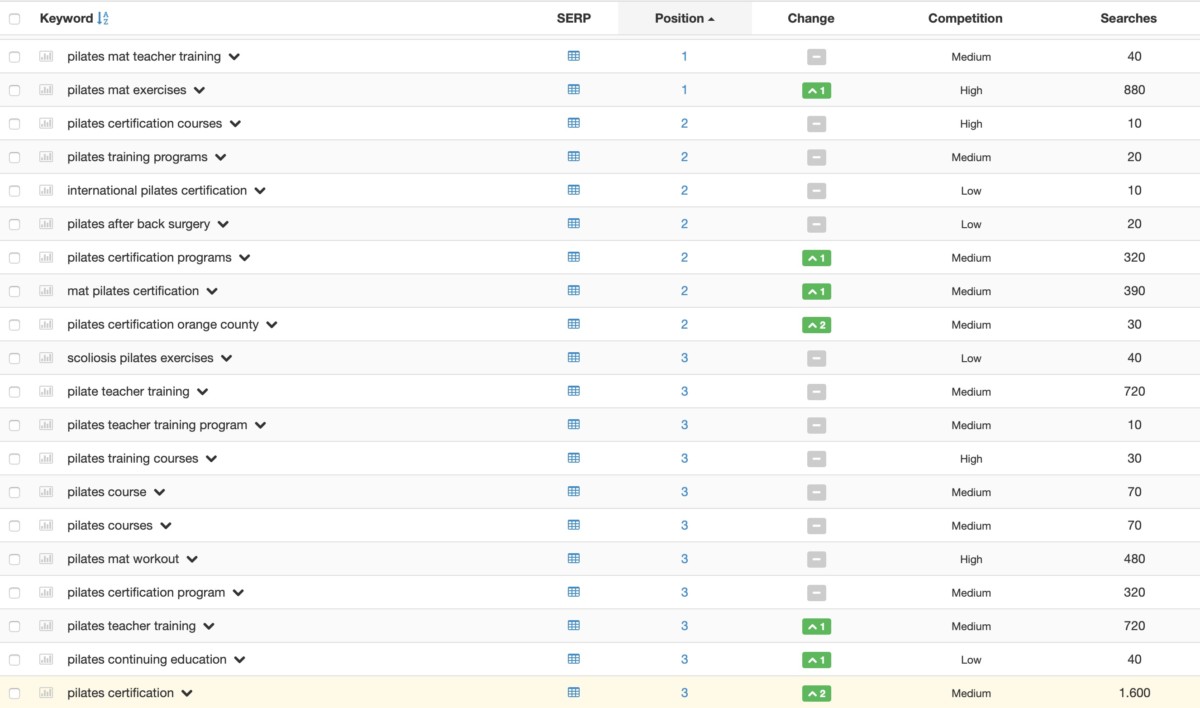Show chart for pilates certification courses
1200x708 pixels.
[x=46, y=123]
